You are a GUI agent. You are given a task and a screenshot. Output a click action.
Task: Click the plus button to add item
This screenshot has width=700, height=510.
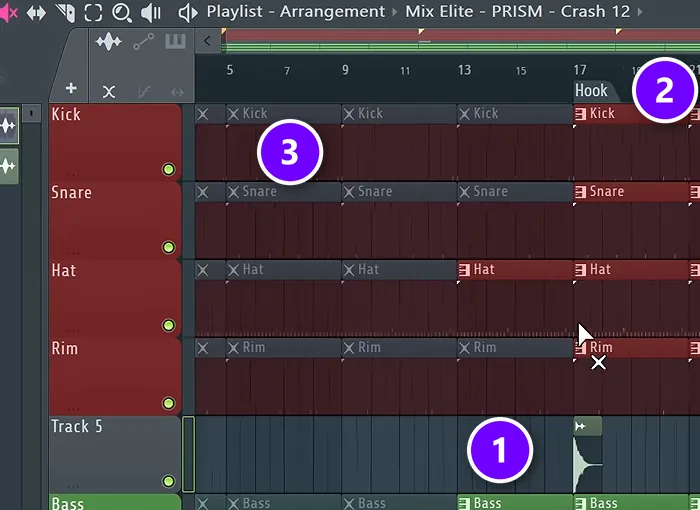(71, 88)
